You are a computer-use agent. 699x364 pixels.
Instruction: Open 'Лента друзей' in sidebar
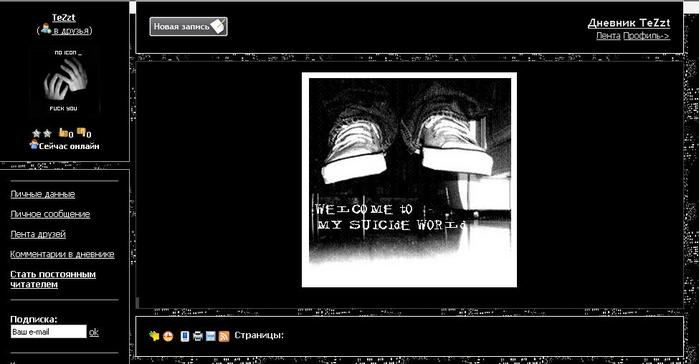click(38, 234)
